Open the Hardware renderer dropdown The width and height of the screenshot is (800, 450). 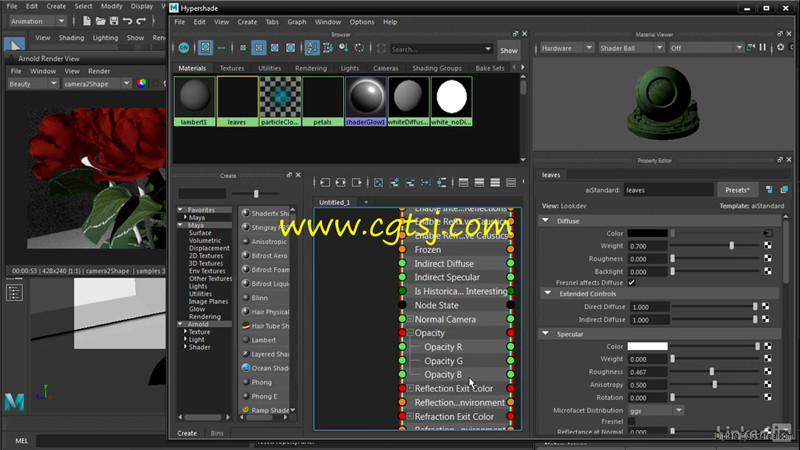(565, 48)
